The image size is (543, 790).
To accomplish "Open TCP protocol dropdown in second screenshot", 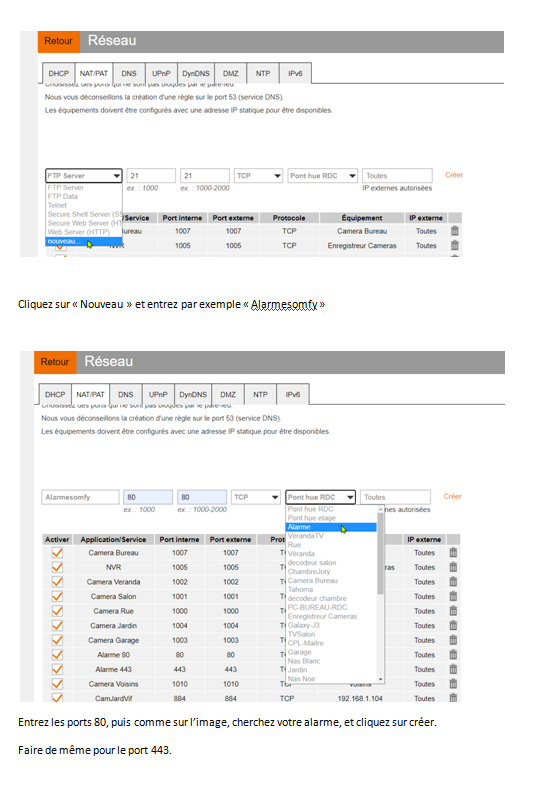I will click(x=256, y=497).
